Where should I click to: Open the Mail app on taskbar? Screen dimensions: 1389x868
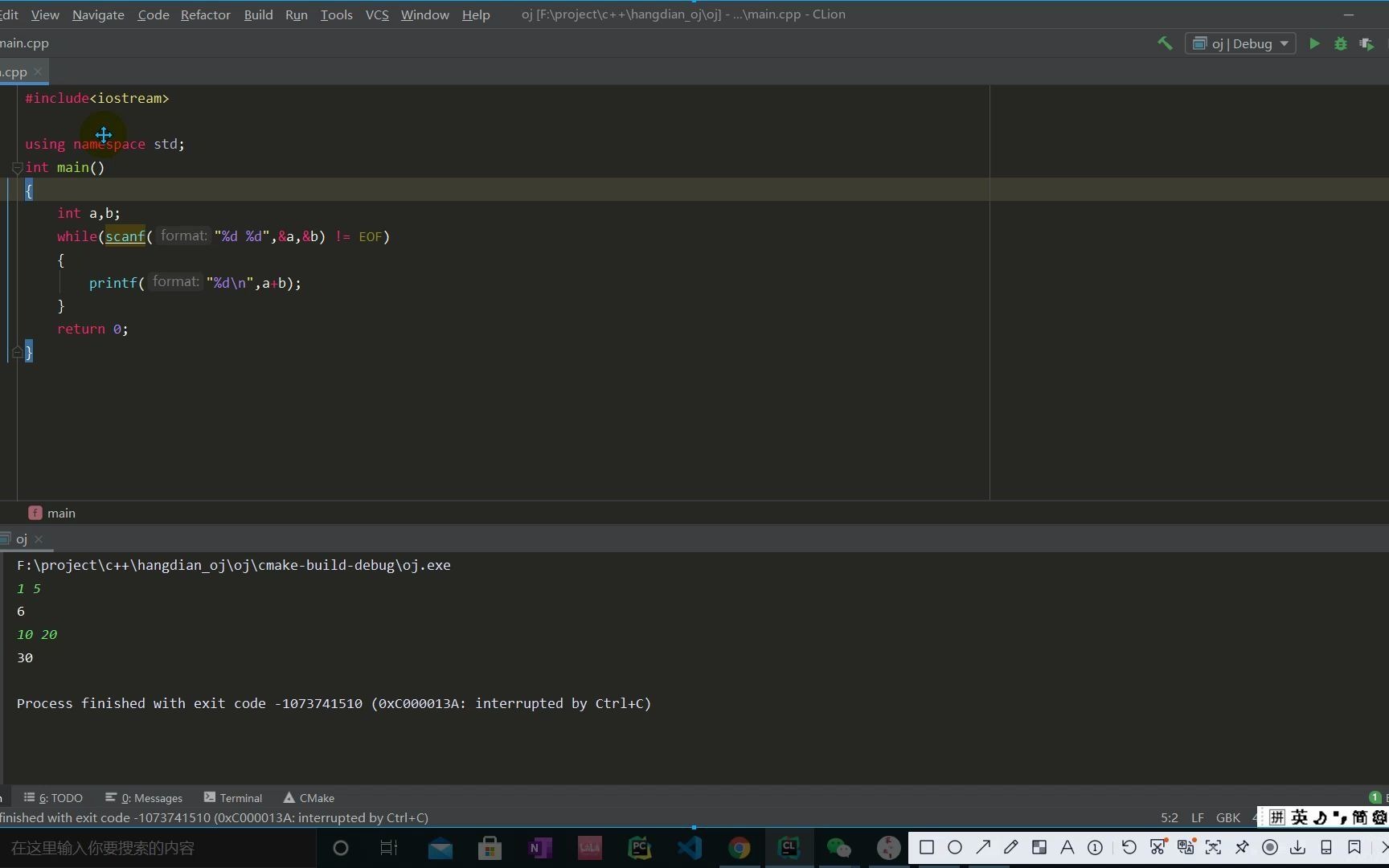(440, 848)
